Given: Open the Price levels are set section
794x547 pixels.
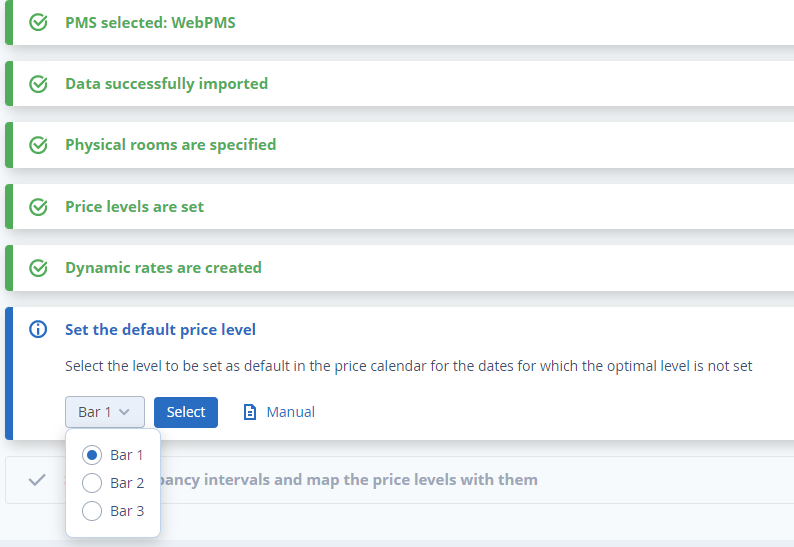Looking at the screenshot, I should [134, 207].
